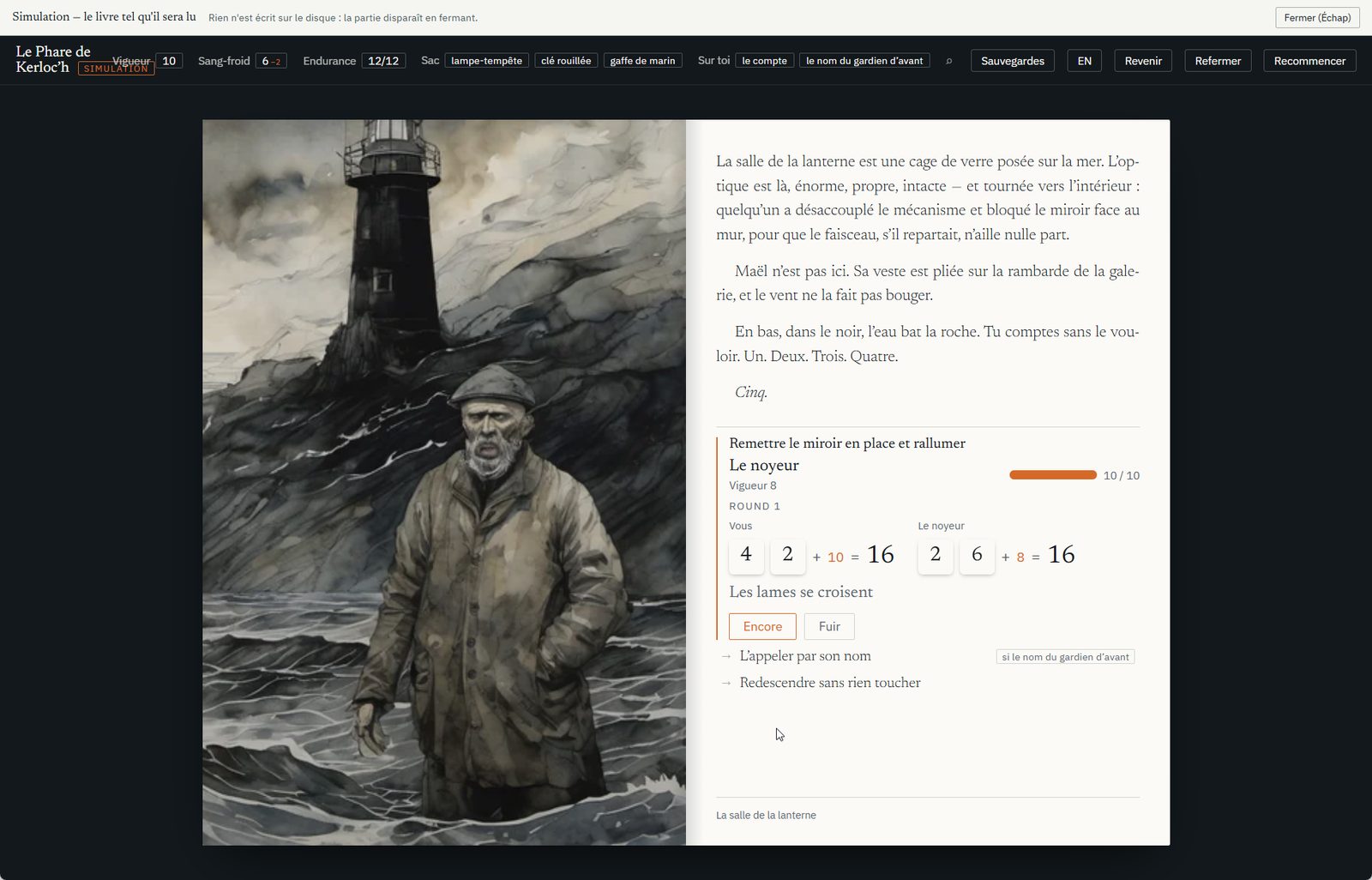Click the lighthouse keeper illustration

pyautogui.click(x=444, y=482)
